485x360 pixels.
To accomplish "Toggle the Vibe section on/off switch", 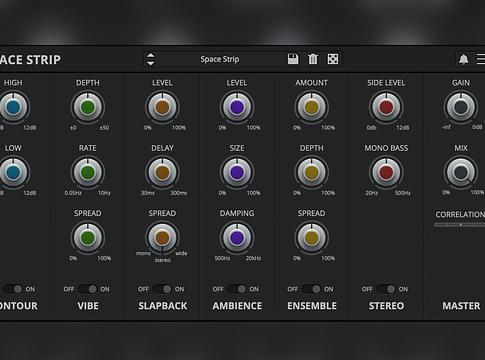I will point(88,289).
